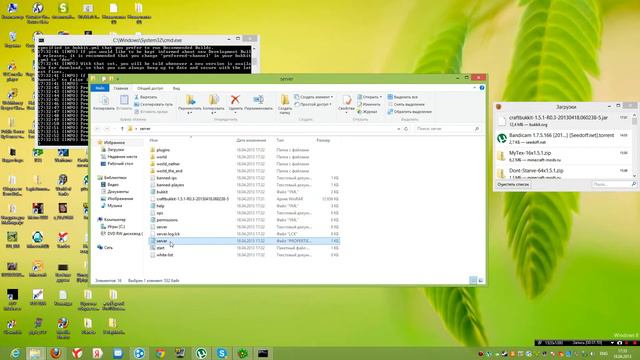Open the Создать элемент dropdown
The width and height of the screenshot is (640, 360).
[x=313, y=97]
